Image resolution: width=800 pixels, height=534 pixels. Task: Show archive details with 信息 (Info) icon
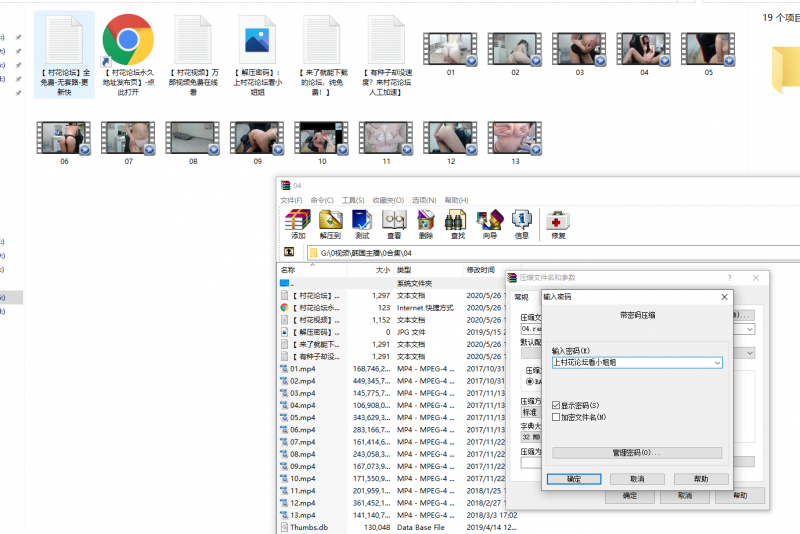point(521,225)
